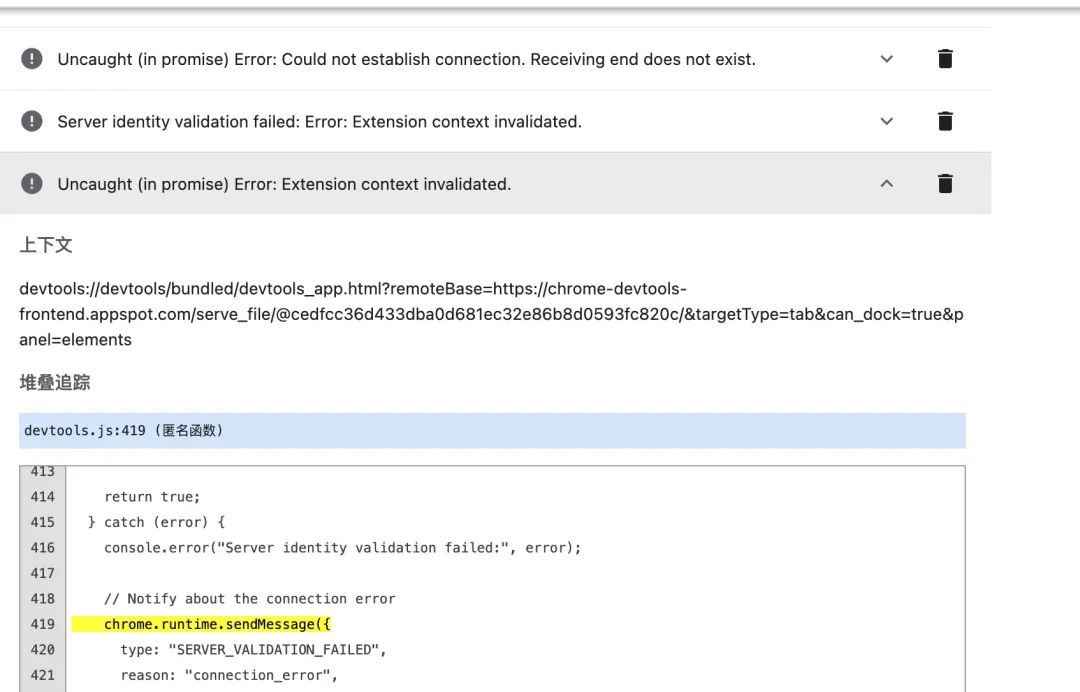Image resolution: width=1080 pixels, height=692 pixels.
Task: Delete the expanded 'Extension context invalidated' error
Action: pos(945,184)
